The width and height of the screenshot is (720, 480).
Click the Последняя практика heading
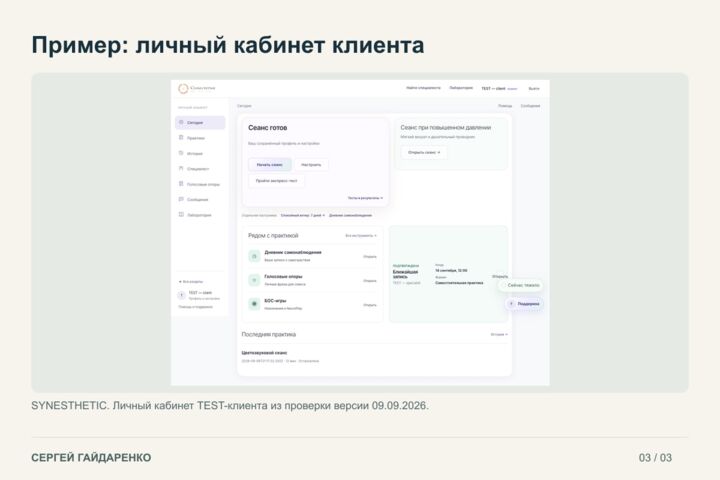click(x=269, y=334)
